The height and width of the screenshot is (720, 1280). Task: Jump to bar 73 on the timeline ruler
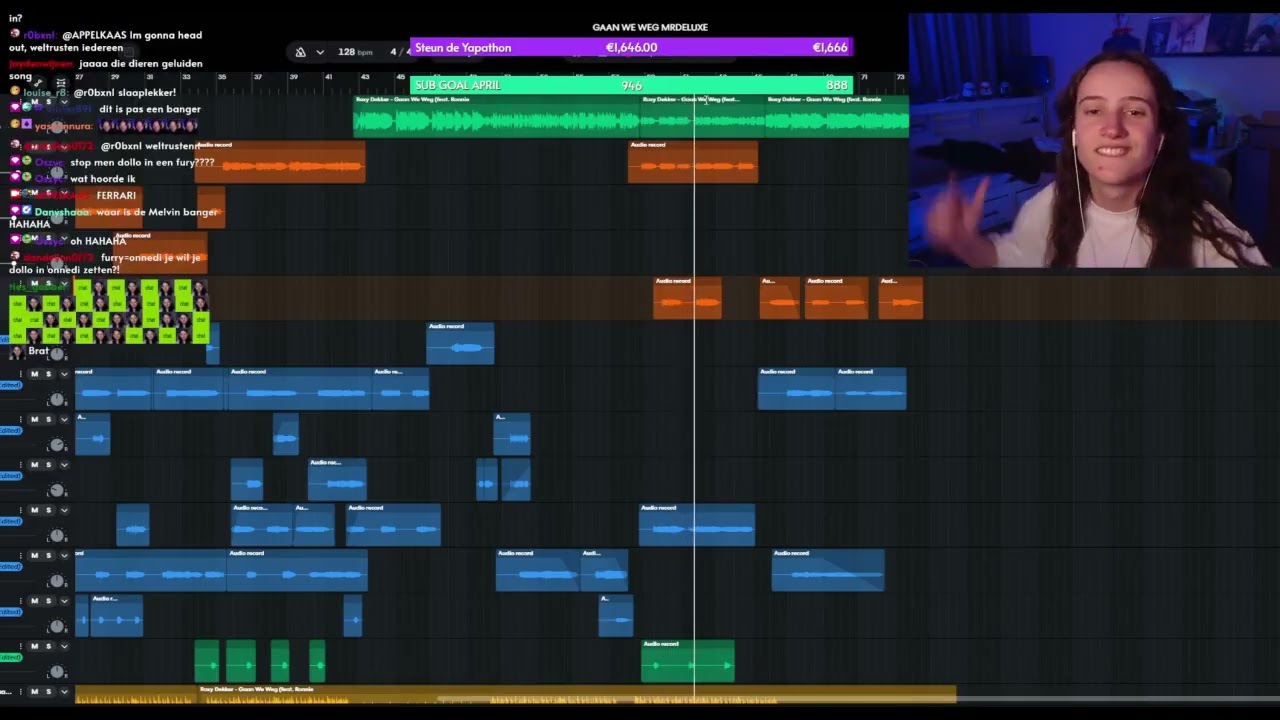point(901,77)
